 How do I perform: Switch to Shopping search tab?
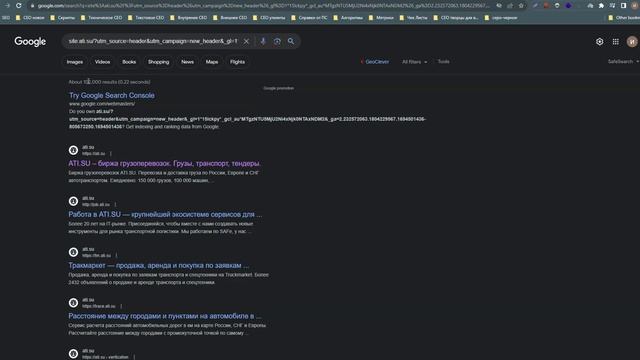[x=158, y=62]
